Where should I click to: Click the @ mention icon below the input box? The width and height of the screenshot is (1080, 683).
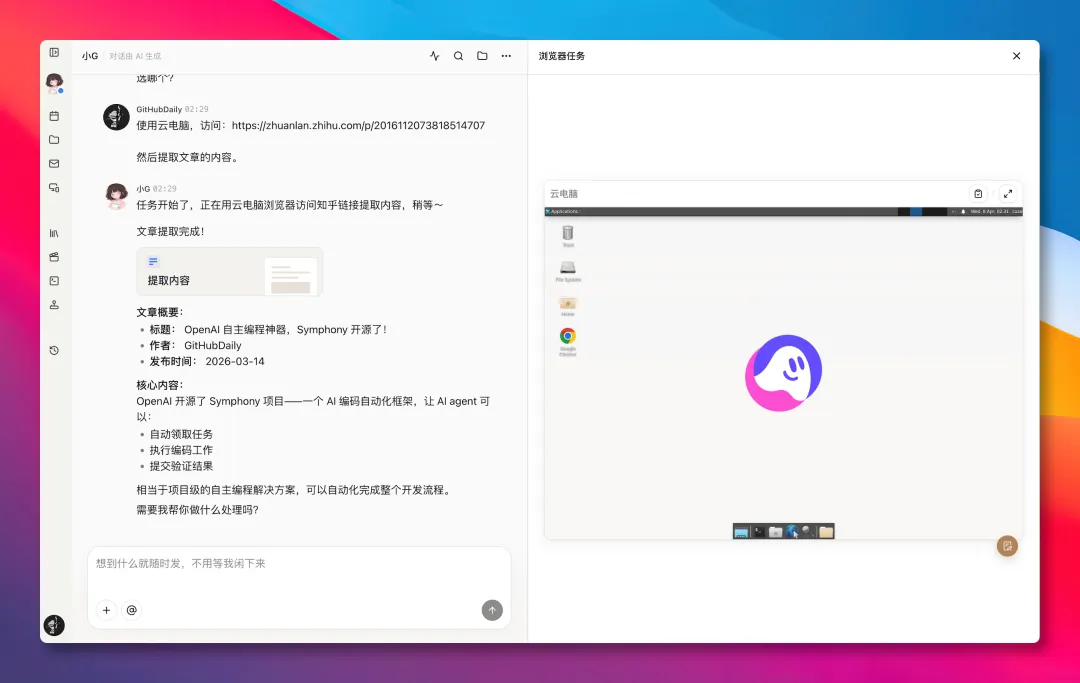point(132,610)
